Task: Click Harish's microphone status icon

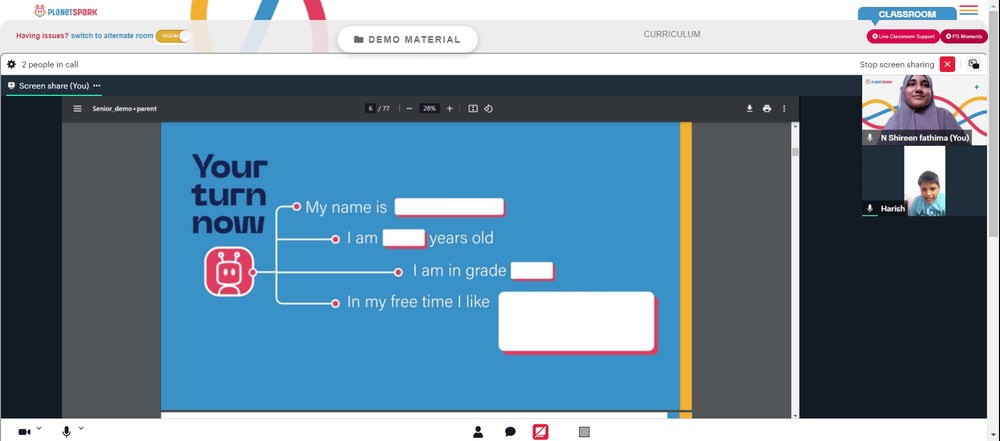Action: click(x=870, y=209)
